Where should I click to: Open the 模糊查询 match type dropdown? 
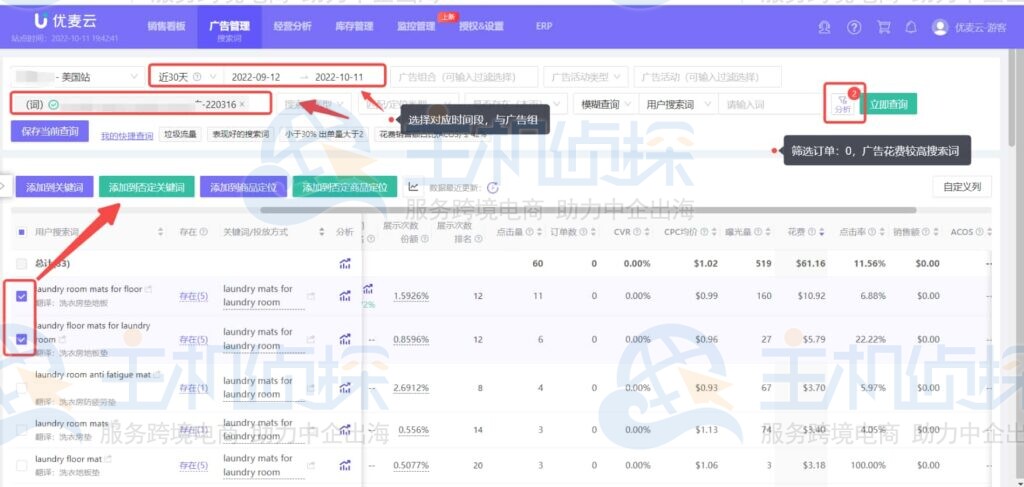(605, 104)
